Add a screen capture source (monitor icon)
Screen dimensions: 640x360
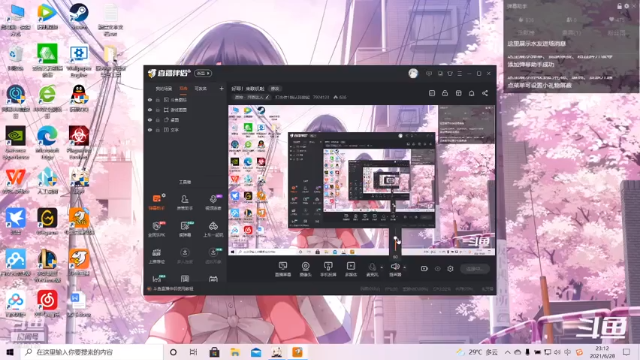click(283, 269)
